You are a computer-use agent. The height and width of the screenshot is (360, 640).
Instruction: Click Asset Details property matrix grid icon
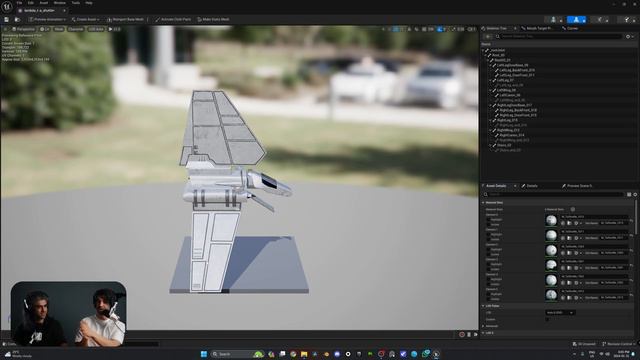629,194
